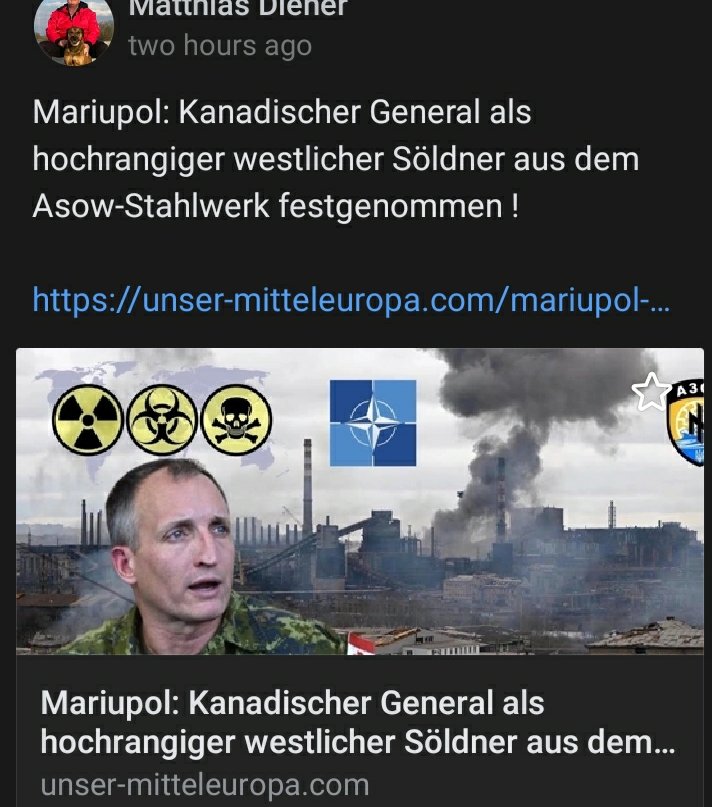Click the ellipsis ending the truncated URL

[x=661, y=304]
